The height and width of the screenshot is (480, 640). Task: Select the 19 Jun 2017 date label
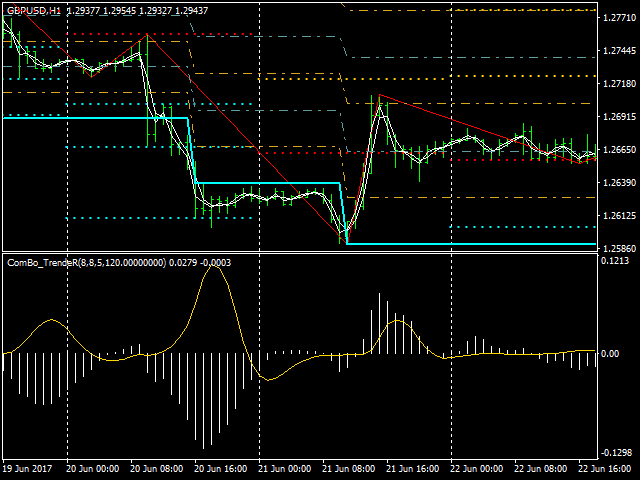(x=26, y=469)
